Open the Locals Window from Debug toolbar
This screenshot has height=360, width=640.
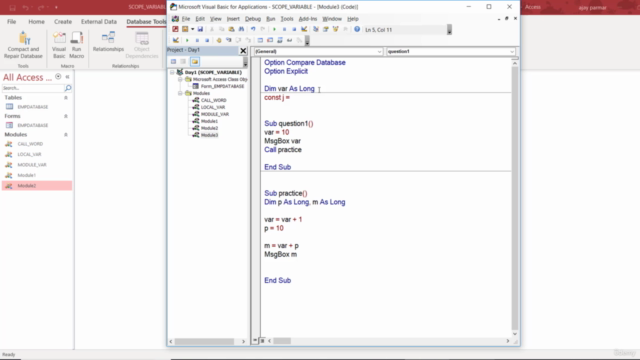260,40
